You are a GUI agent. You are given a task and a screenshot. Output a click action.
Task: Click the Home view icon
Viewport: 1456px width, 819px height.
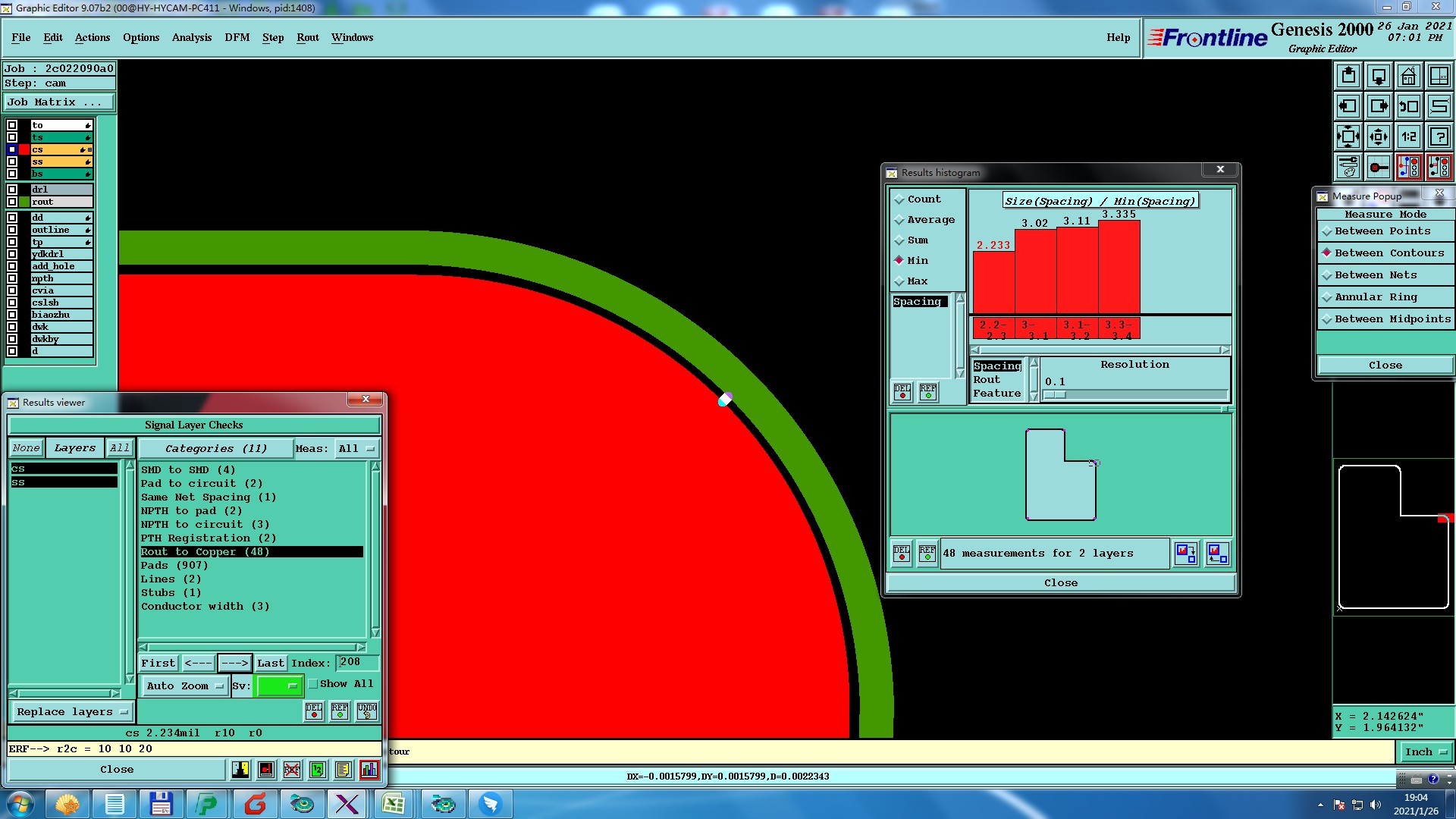pos(1408,76)
